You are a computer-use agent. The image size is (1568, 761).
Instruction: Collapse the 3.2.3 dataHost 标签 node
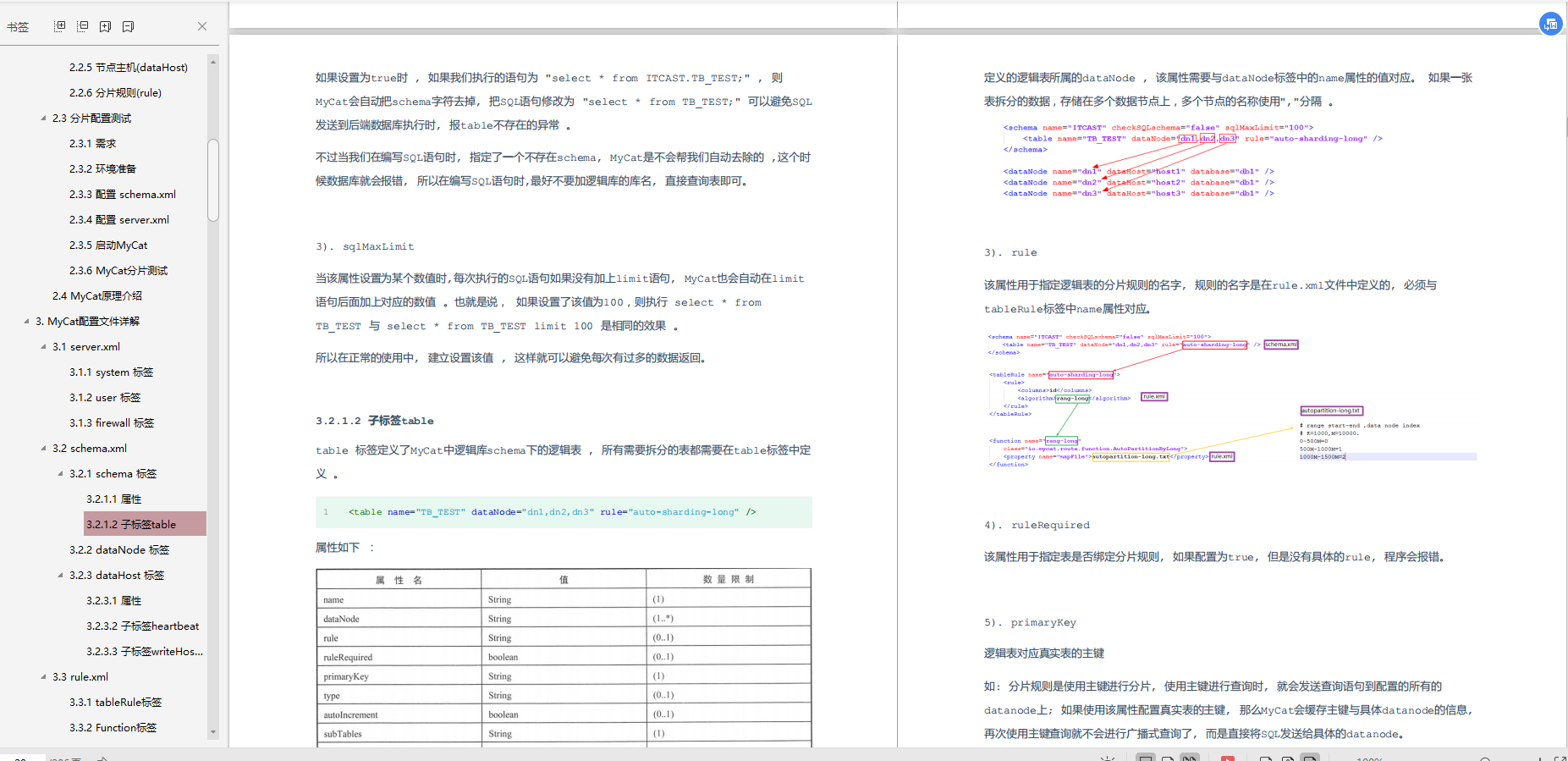60,575
